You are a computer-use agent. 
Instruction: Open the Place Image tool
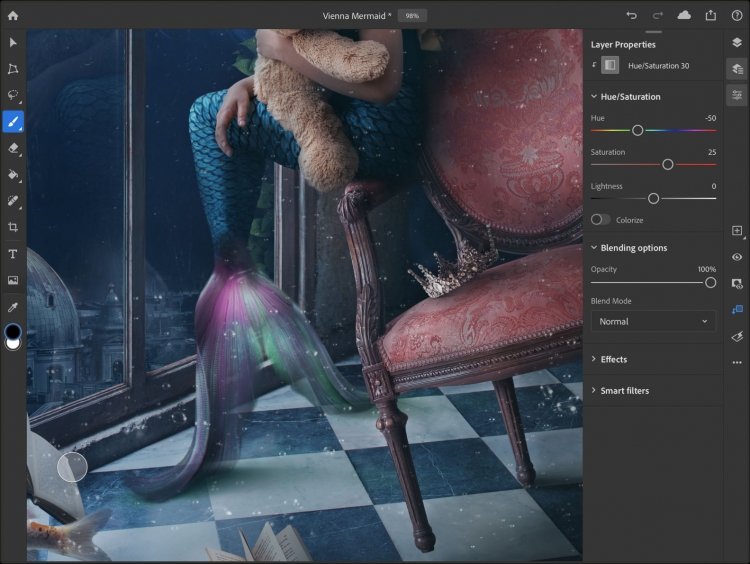[x=13, y=280]
